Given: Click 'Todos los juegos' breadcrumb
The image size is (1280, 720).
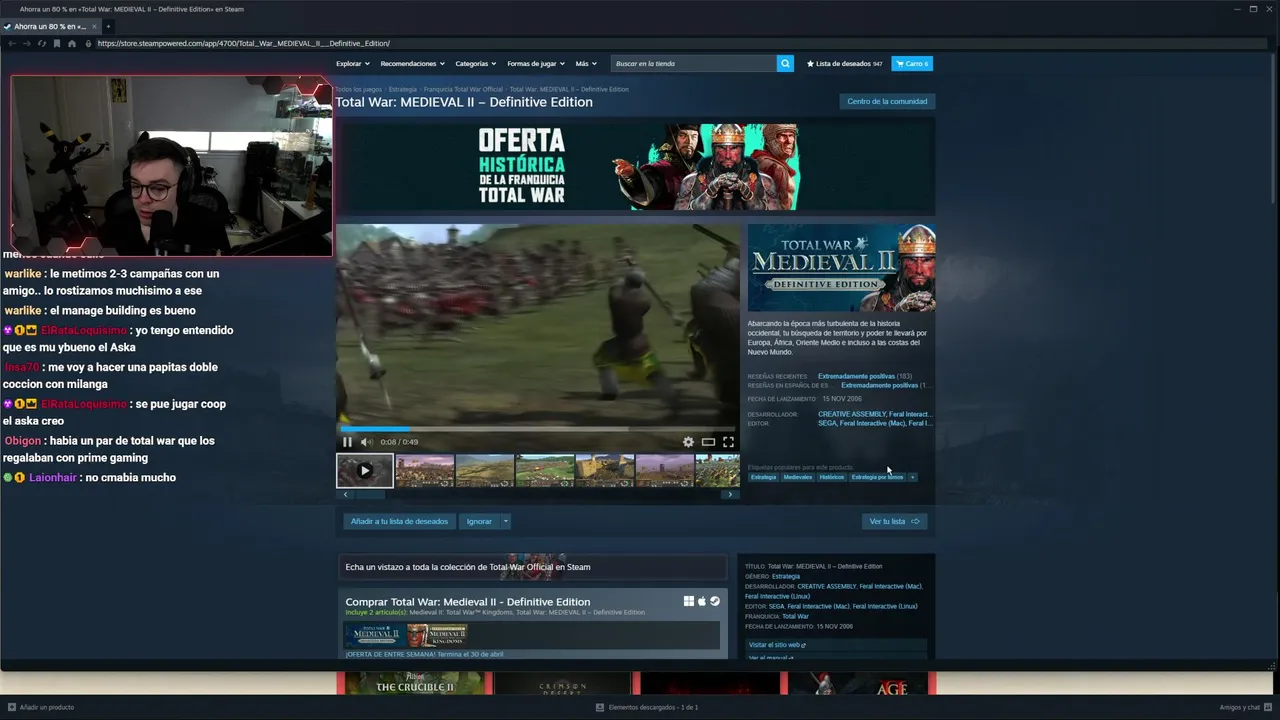Looking at the screenshot, I should (x=358, y=89).
